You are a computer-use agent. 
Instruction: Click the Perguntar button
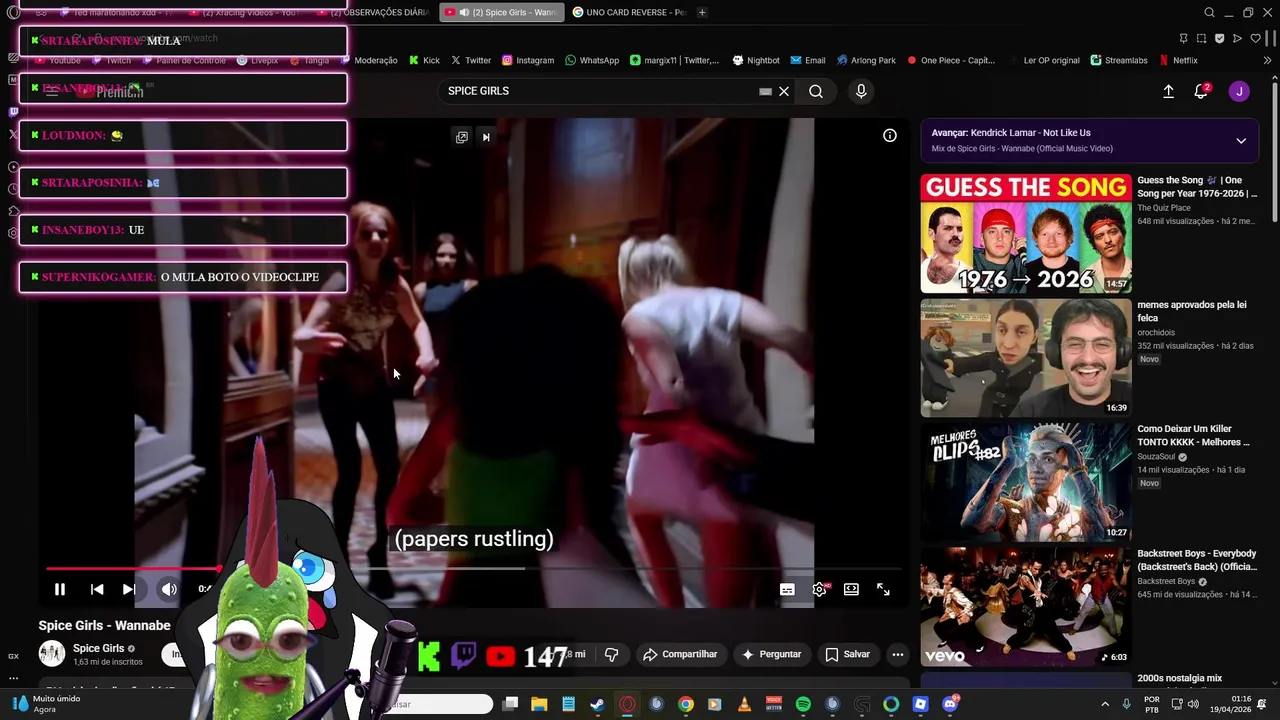coord(771,654)
